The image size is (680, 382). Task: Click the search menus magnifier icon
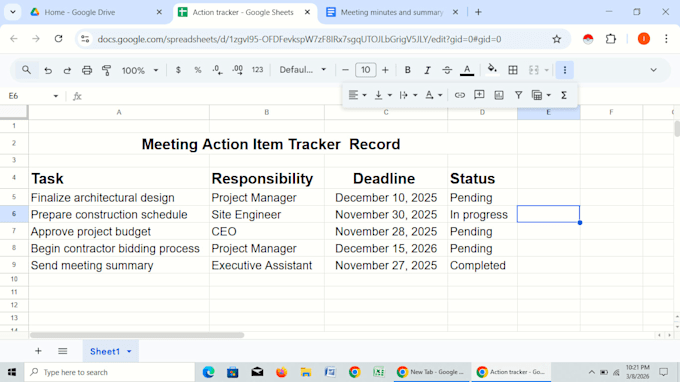click(x=26, y=70)
